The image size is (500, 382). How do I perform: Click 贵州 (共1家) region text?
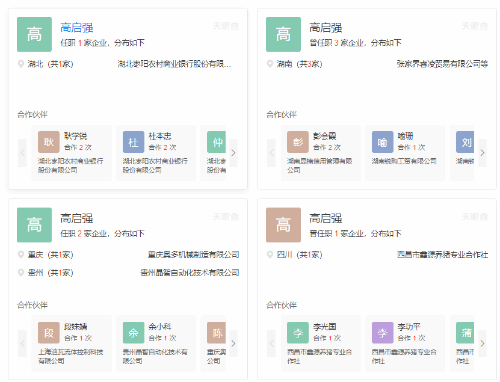(50, 272)
